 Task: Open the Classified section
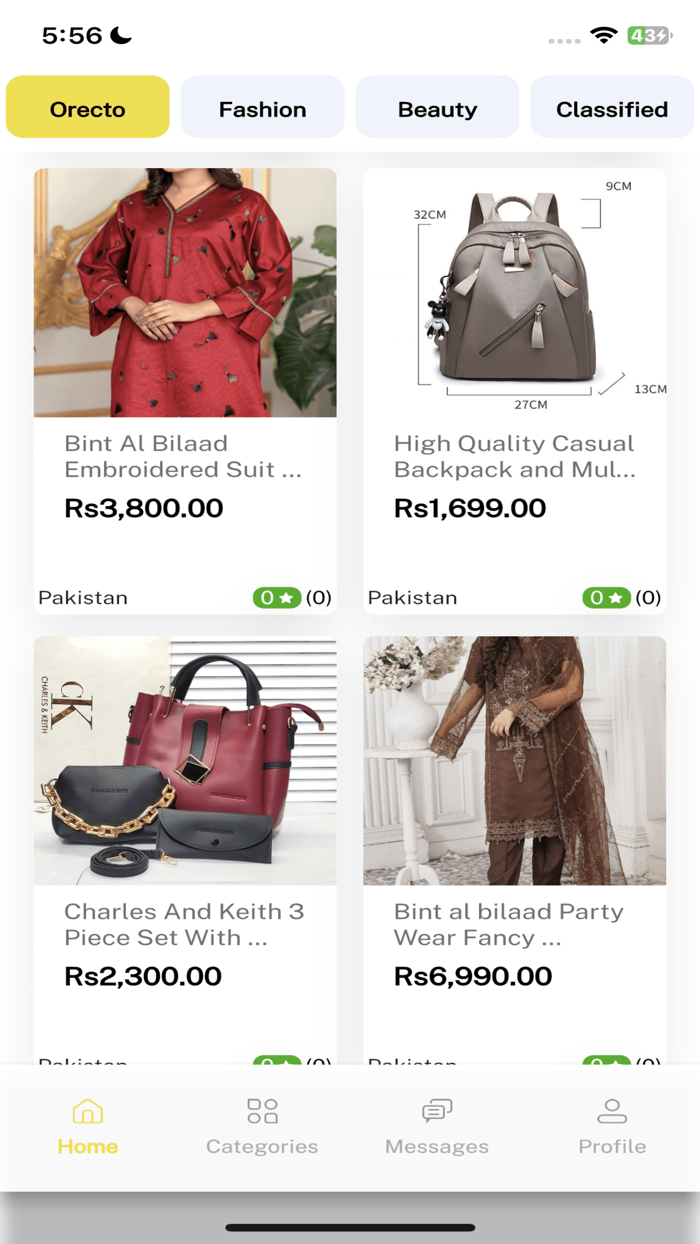(613, 107)
